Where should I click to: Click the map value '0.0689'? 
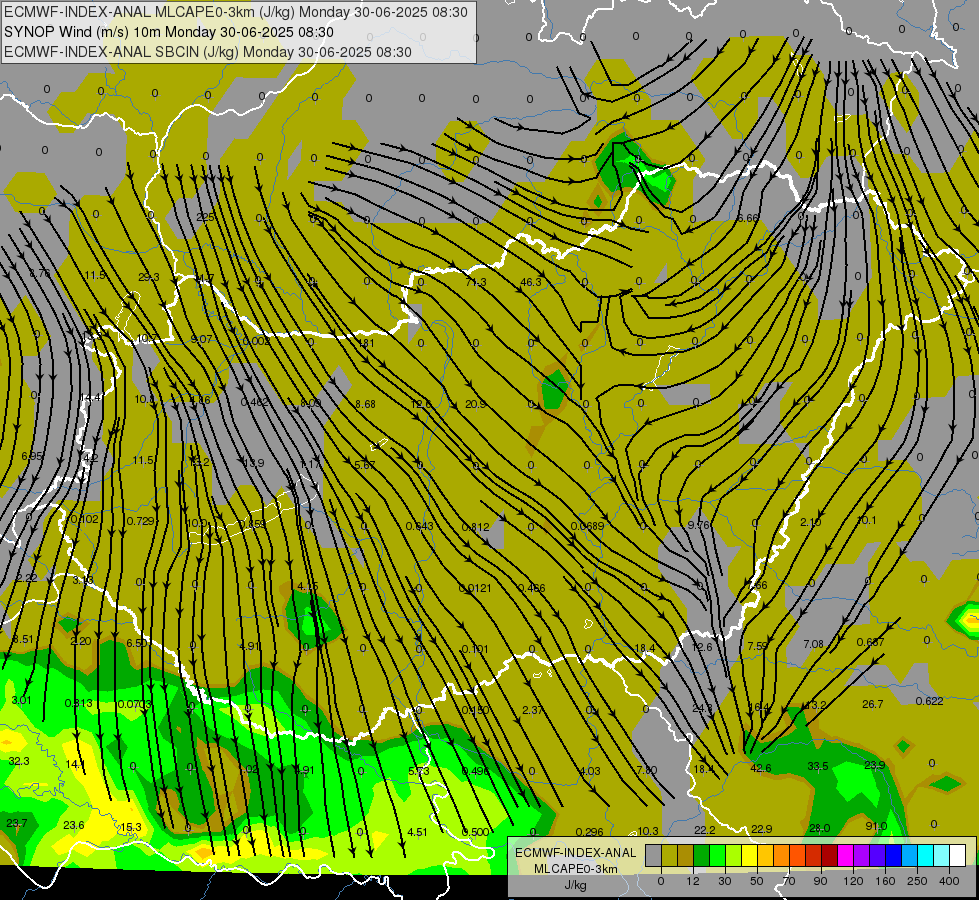click(587, 526)
